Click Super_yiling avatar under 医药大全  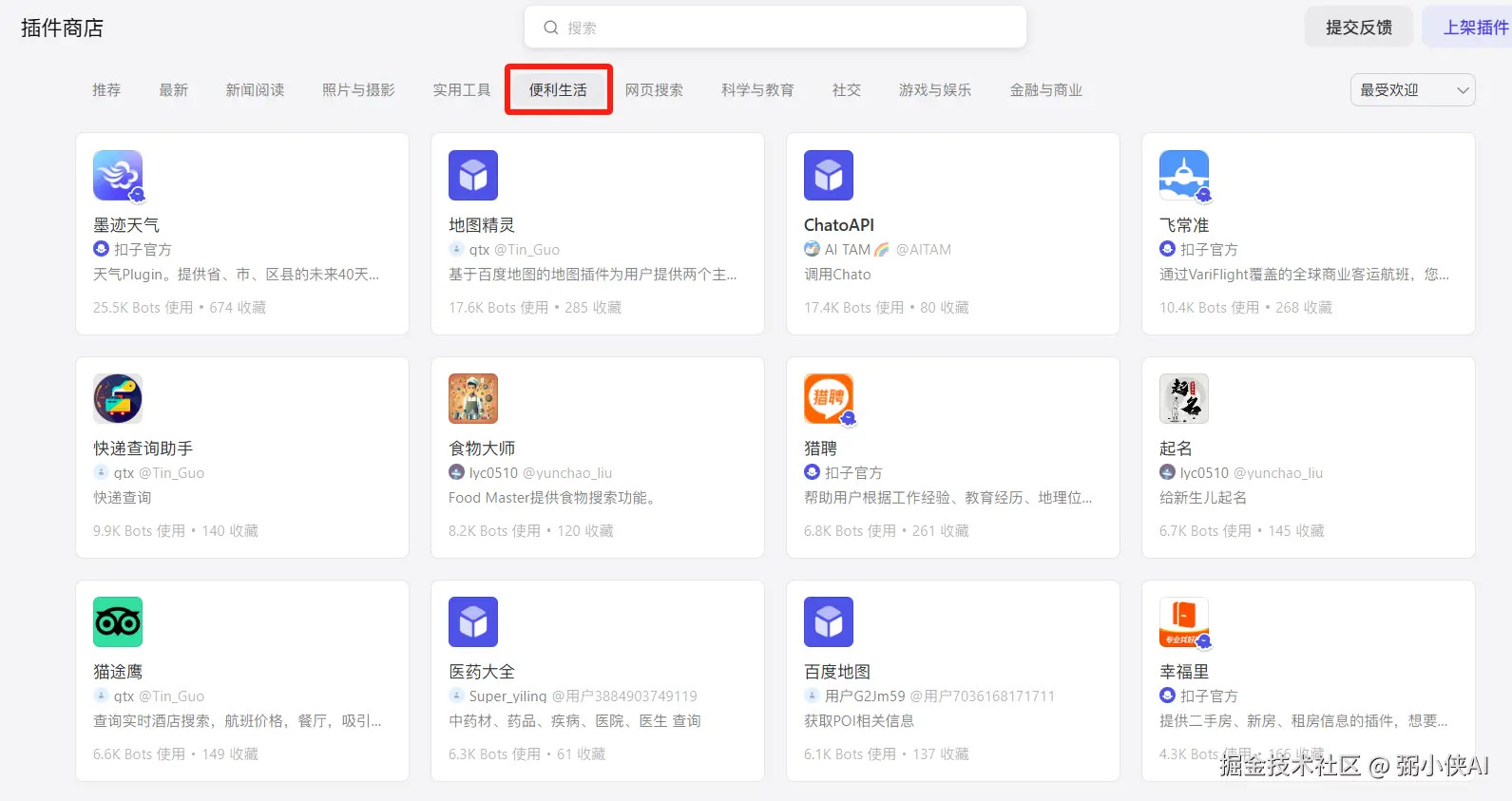[456, 696]
